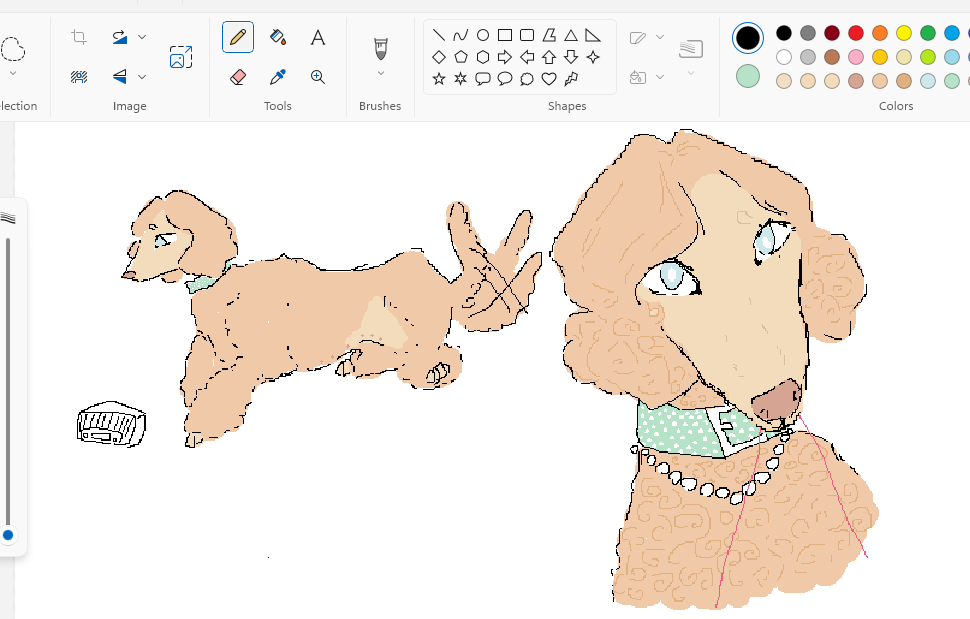This screenshot has height=619, width=970.
Task: Open the Brushes dropdown
Action: click(x=380, y=73)
